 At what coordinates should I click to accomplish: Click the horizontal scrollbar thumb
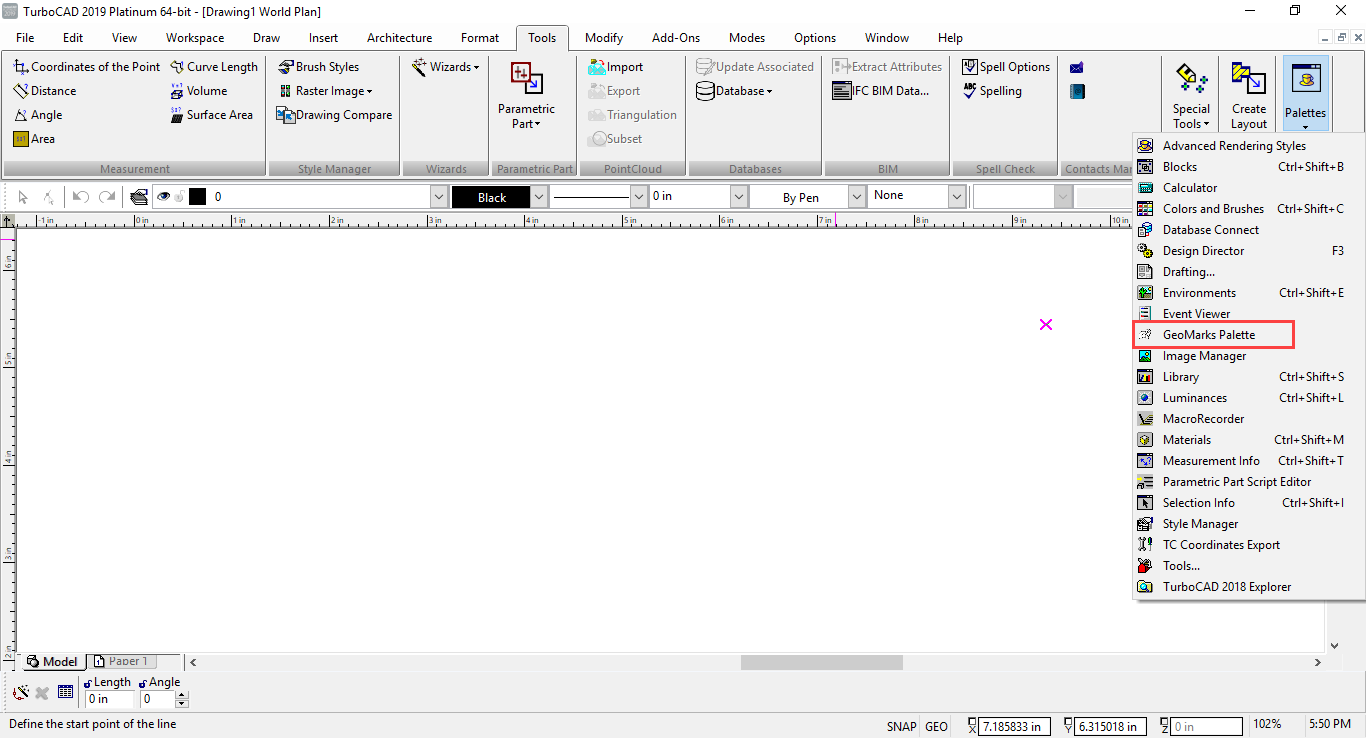click(821, 662)
